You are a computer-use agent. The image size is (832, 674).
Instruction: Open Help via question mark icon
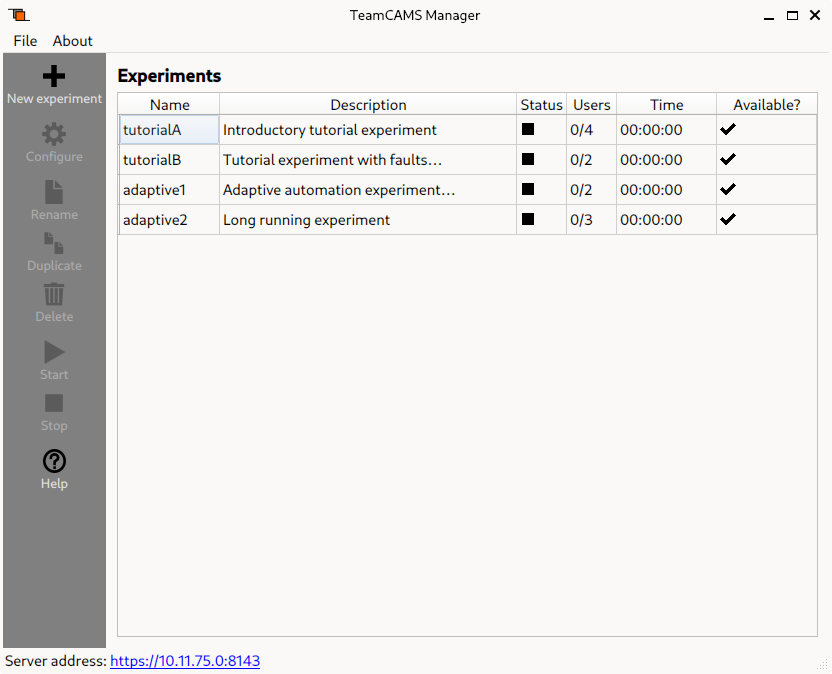(x=54, y=461)
